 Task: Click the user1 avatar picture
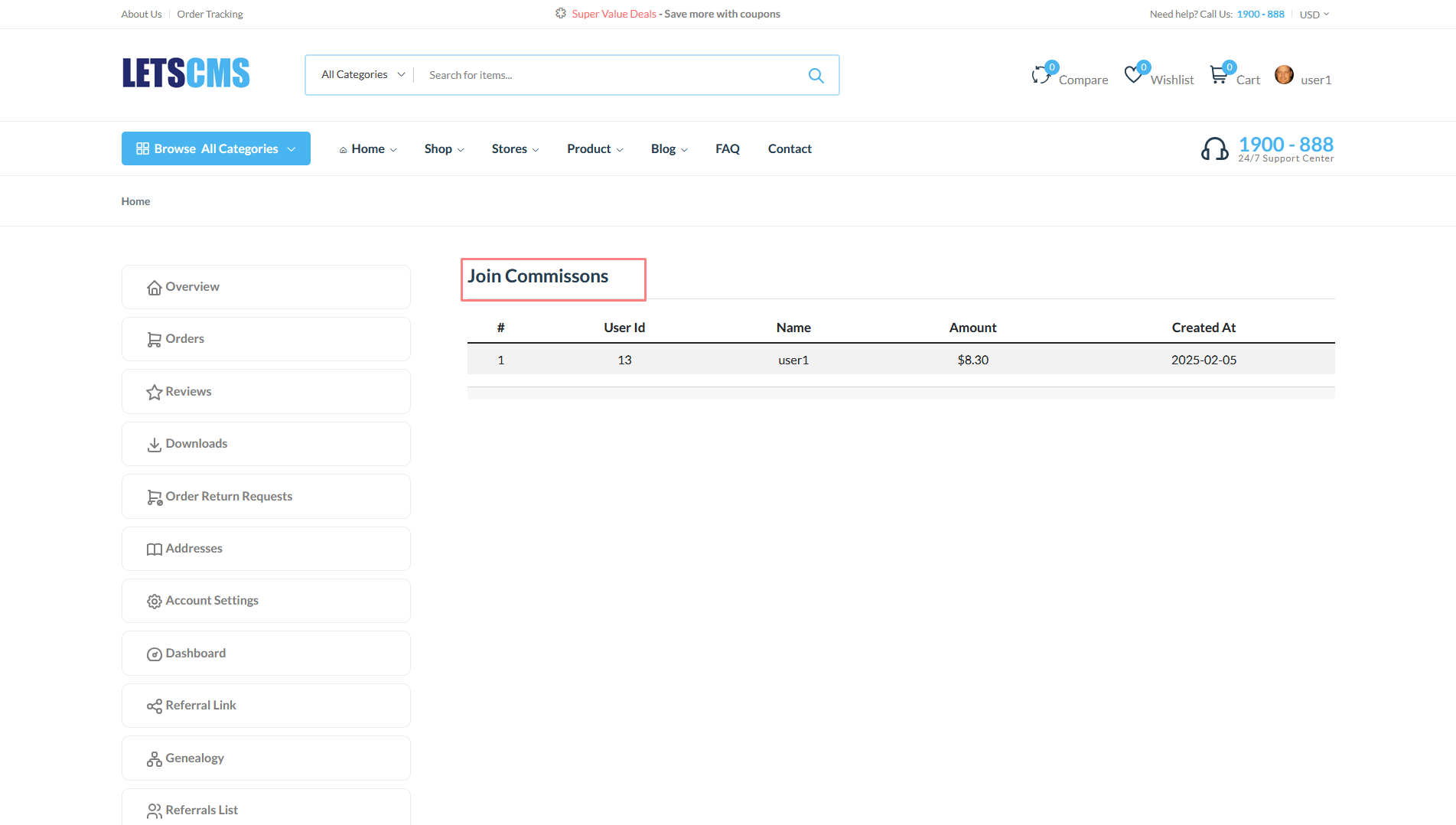tap(1284, 75)
